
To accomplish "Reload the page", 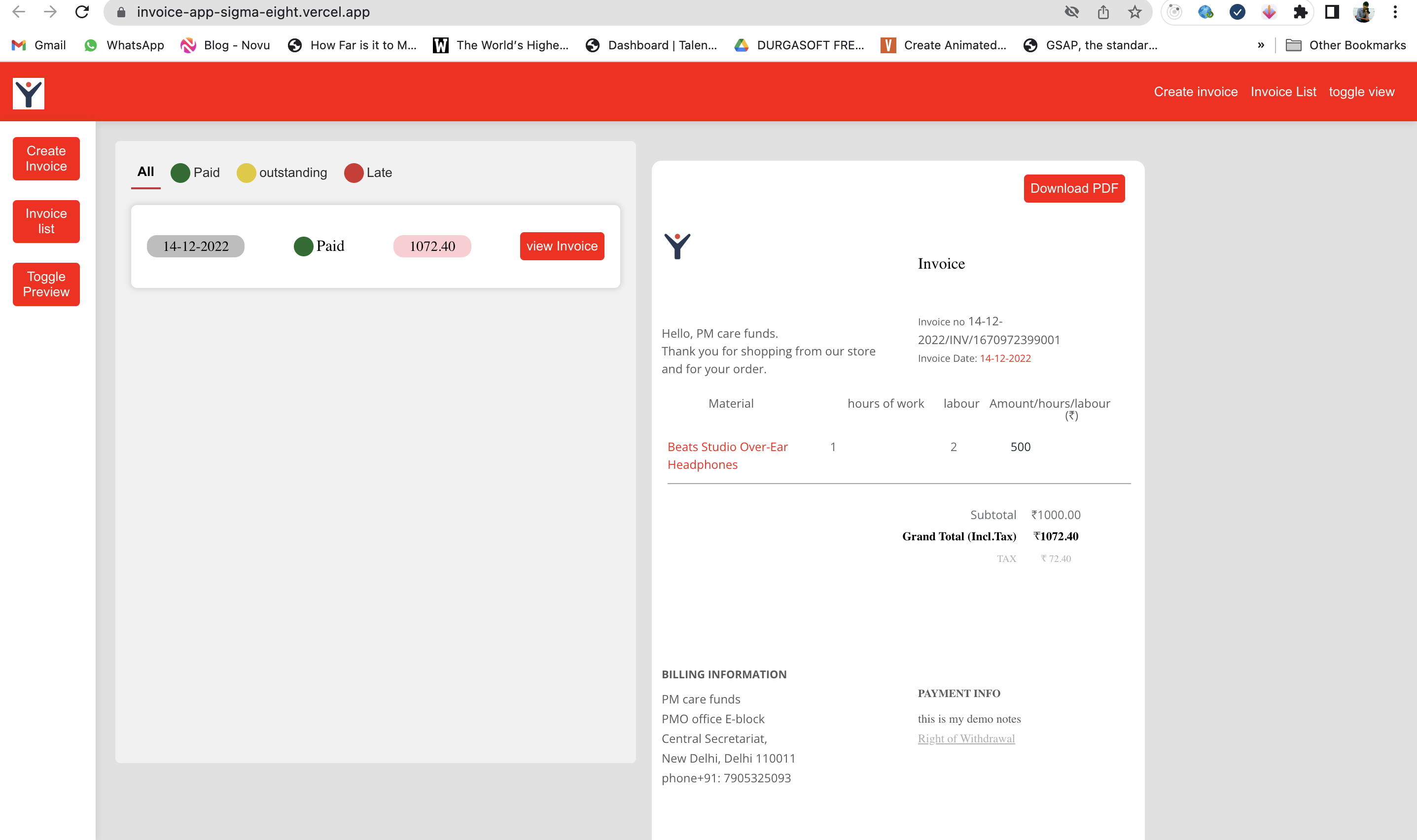I will tap(83, 11).
